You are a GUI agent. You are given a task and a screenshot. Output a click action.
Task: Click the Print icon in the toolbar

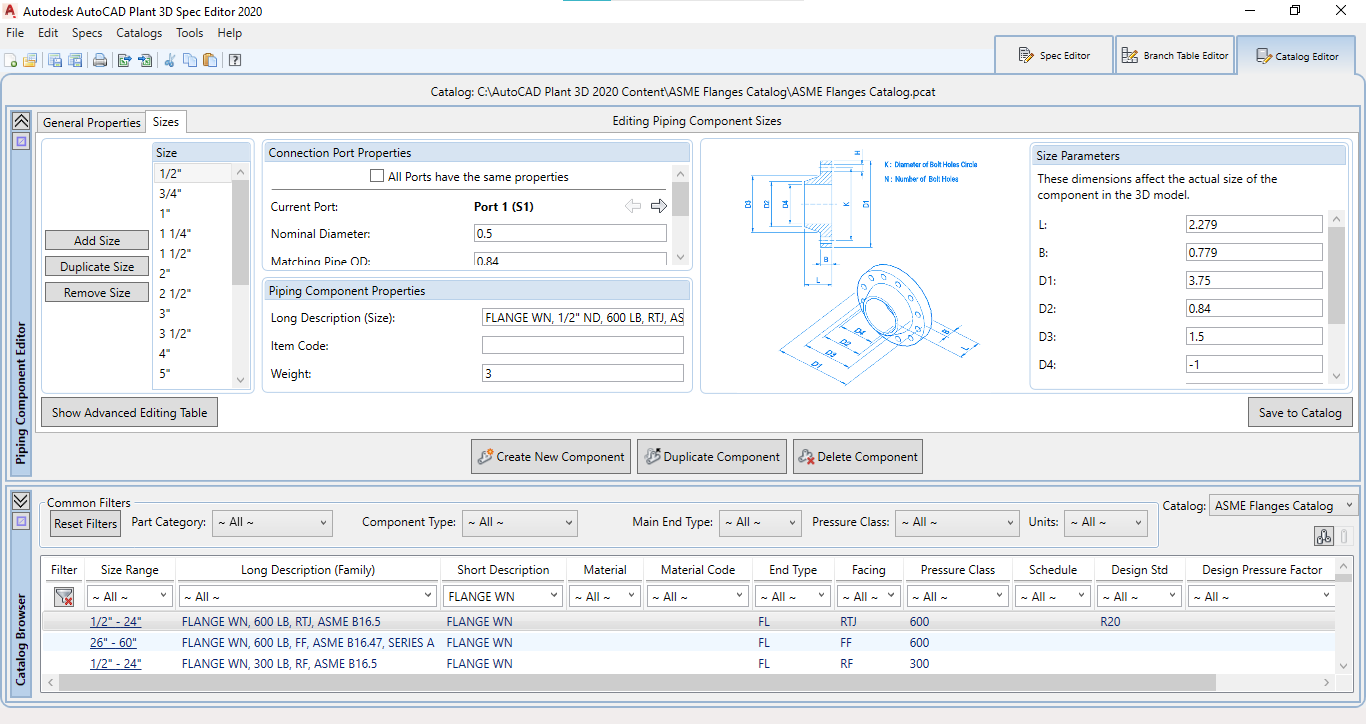click(x=100, y=60)
